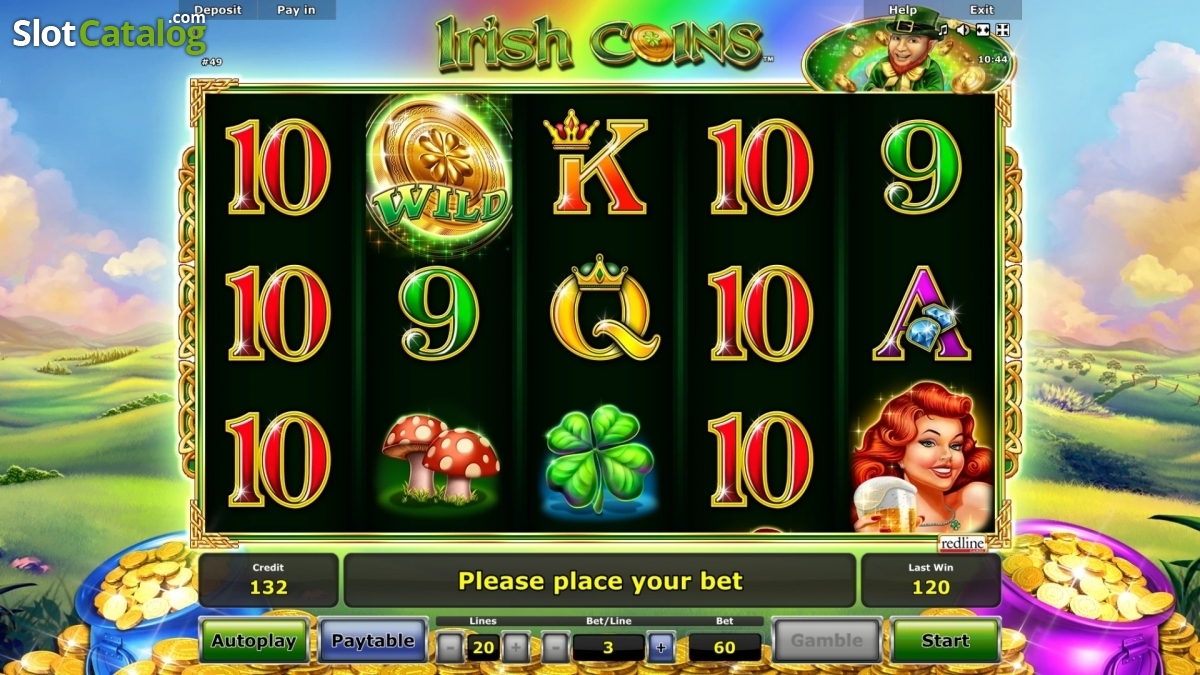Click the Gamble button
Image resolution: width=1200 pixels, height=675 pixels.
click(x=827, y=641)
